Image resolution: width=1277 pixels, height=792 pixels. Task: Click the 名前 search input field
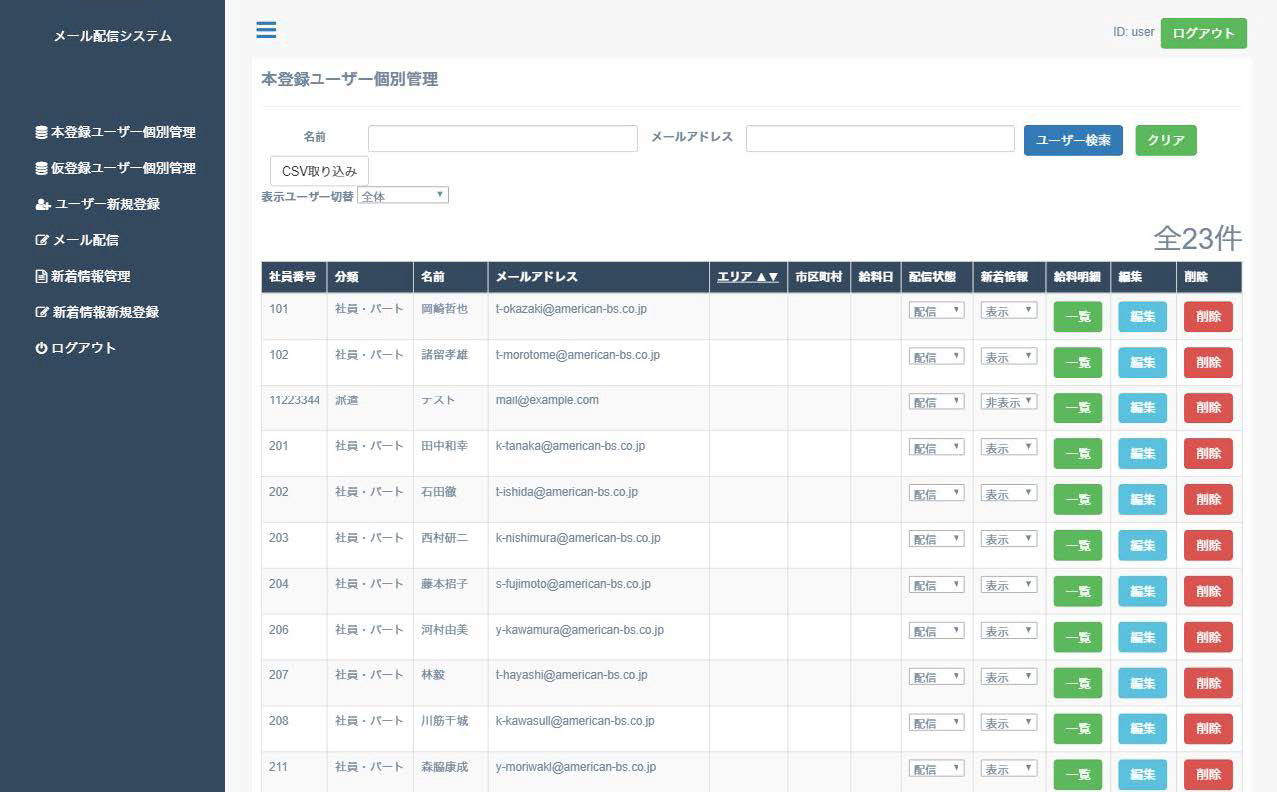point(502,139)
